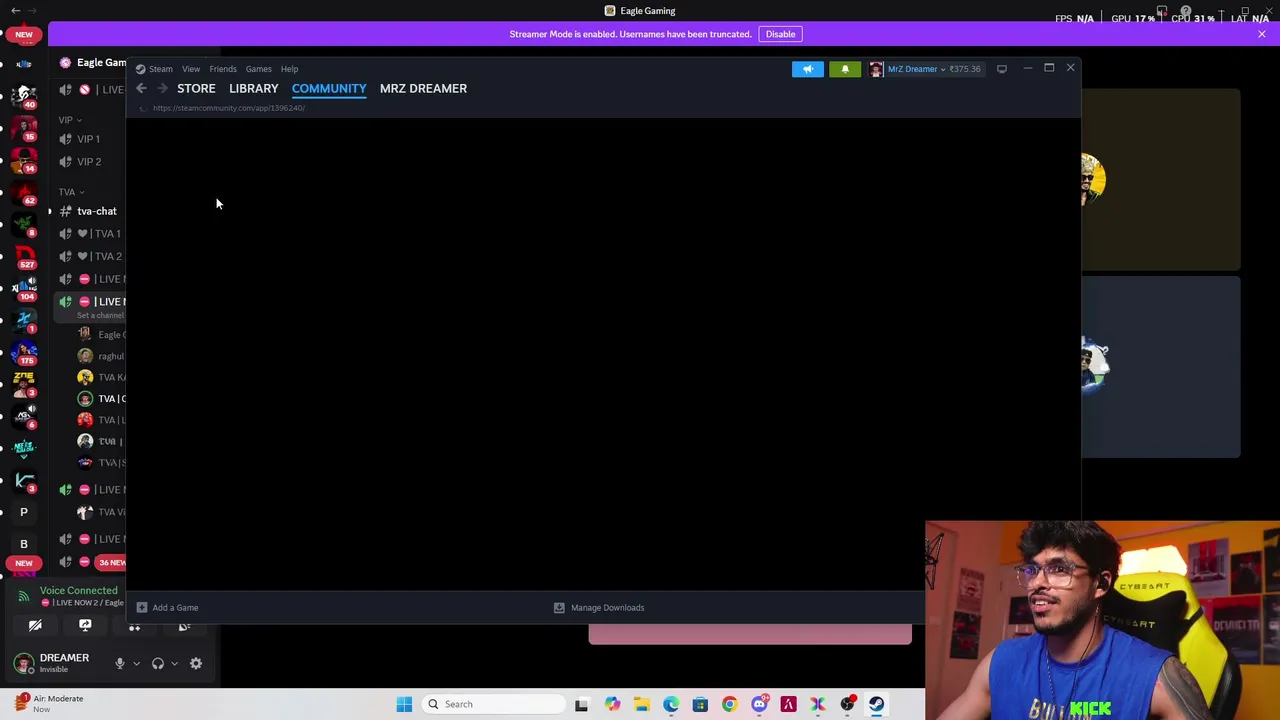Open the Air: Moderate weather widget
The width and height of the screenshot is (1280, 720).
(48, 703)
